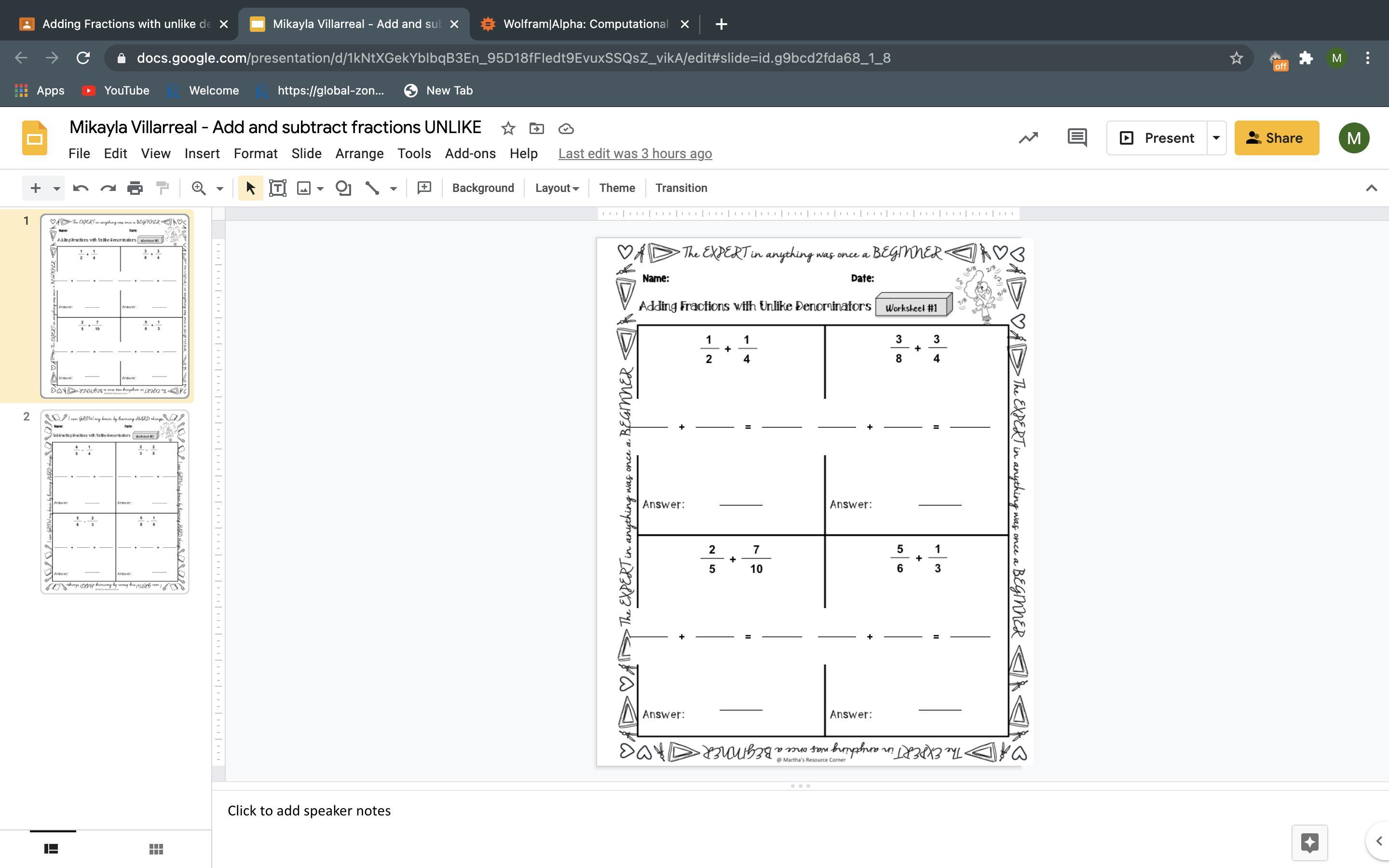Expand the Present options dropdown arrow

[1216, 138]
